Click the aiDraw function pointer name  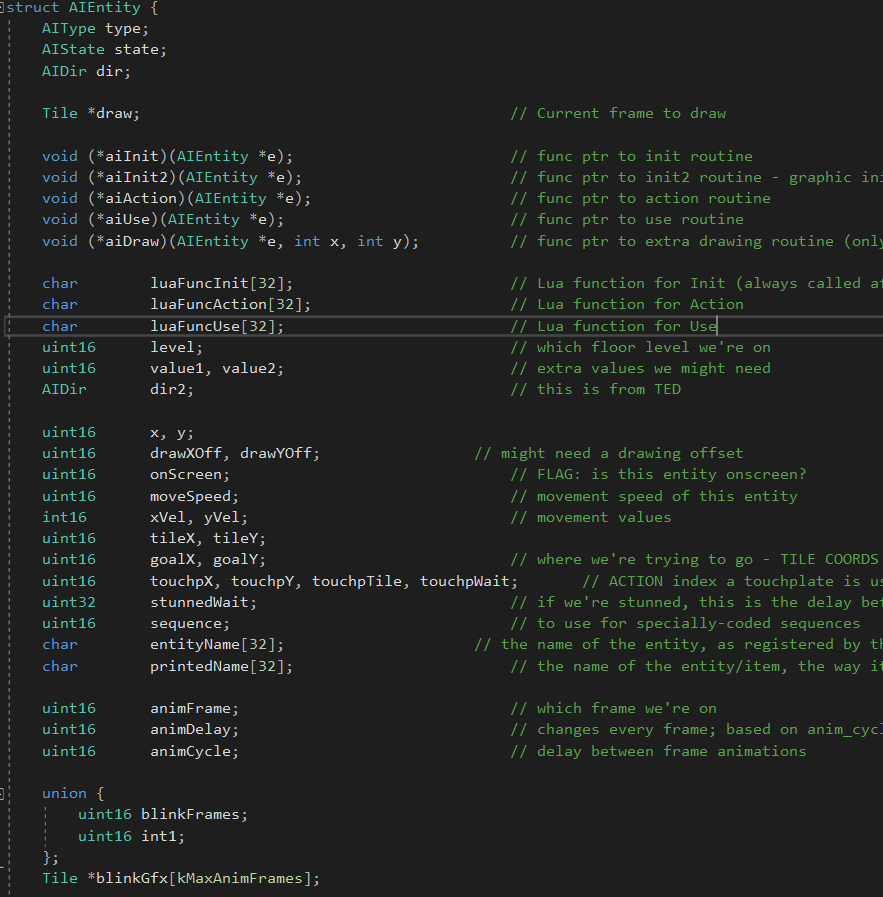[x=132, y=241]
